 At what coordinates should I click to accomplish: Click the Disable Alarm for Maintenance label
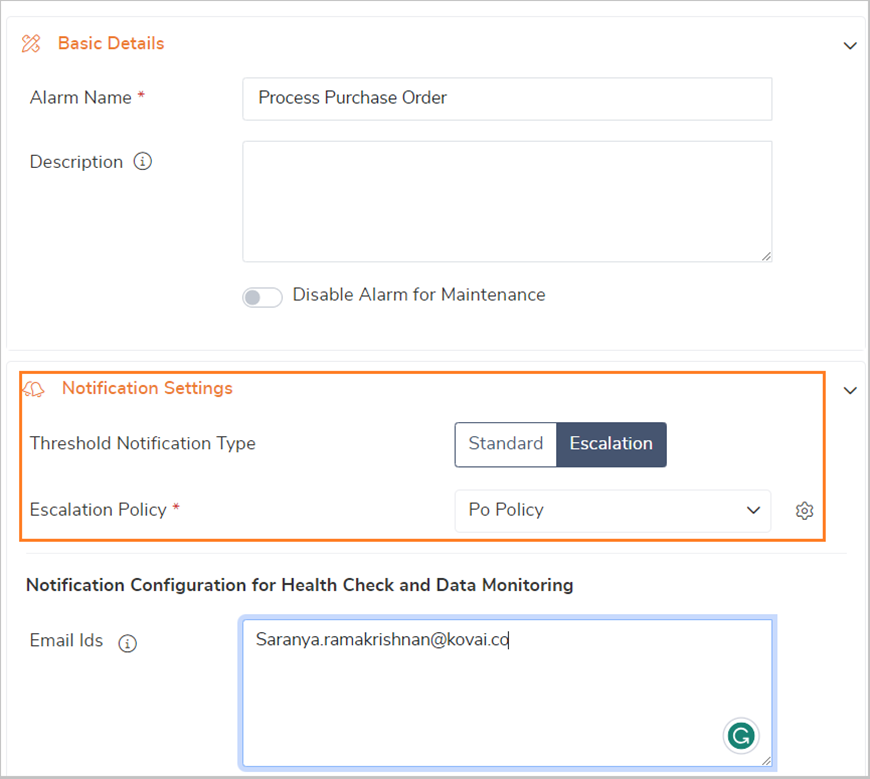[418, 295]
